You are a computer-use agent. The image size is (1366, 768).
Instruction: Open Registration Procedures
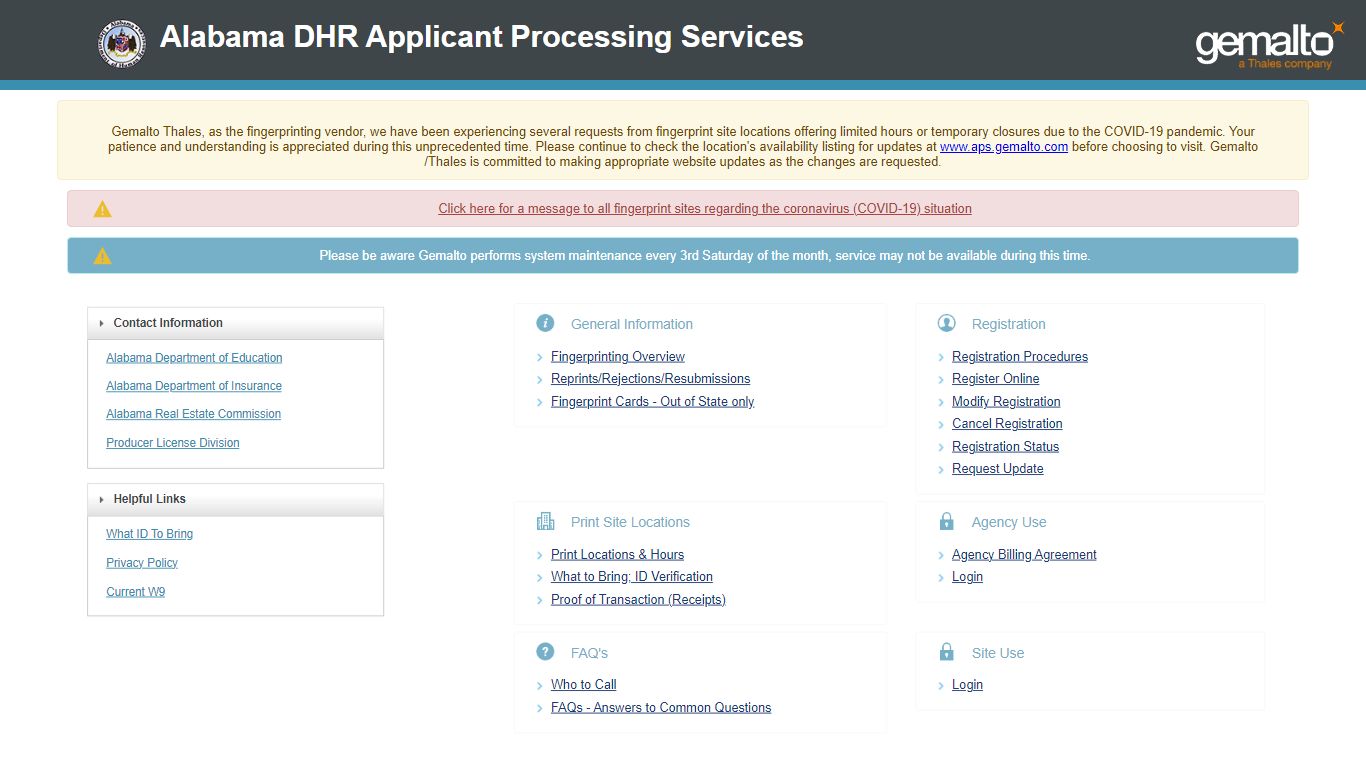click(x=1020, y=356)
